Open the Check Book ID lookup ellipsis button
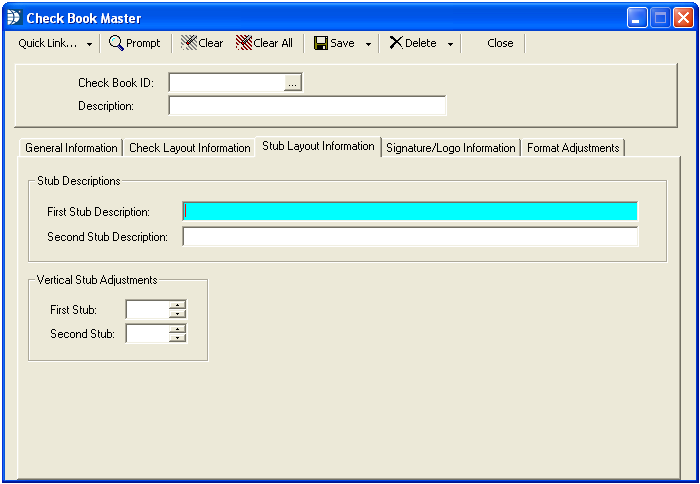The width and height of the screenshot is (700, 484). coord(293,83)
